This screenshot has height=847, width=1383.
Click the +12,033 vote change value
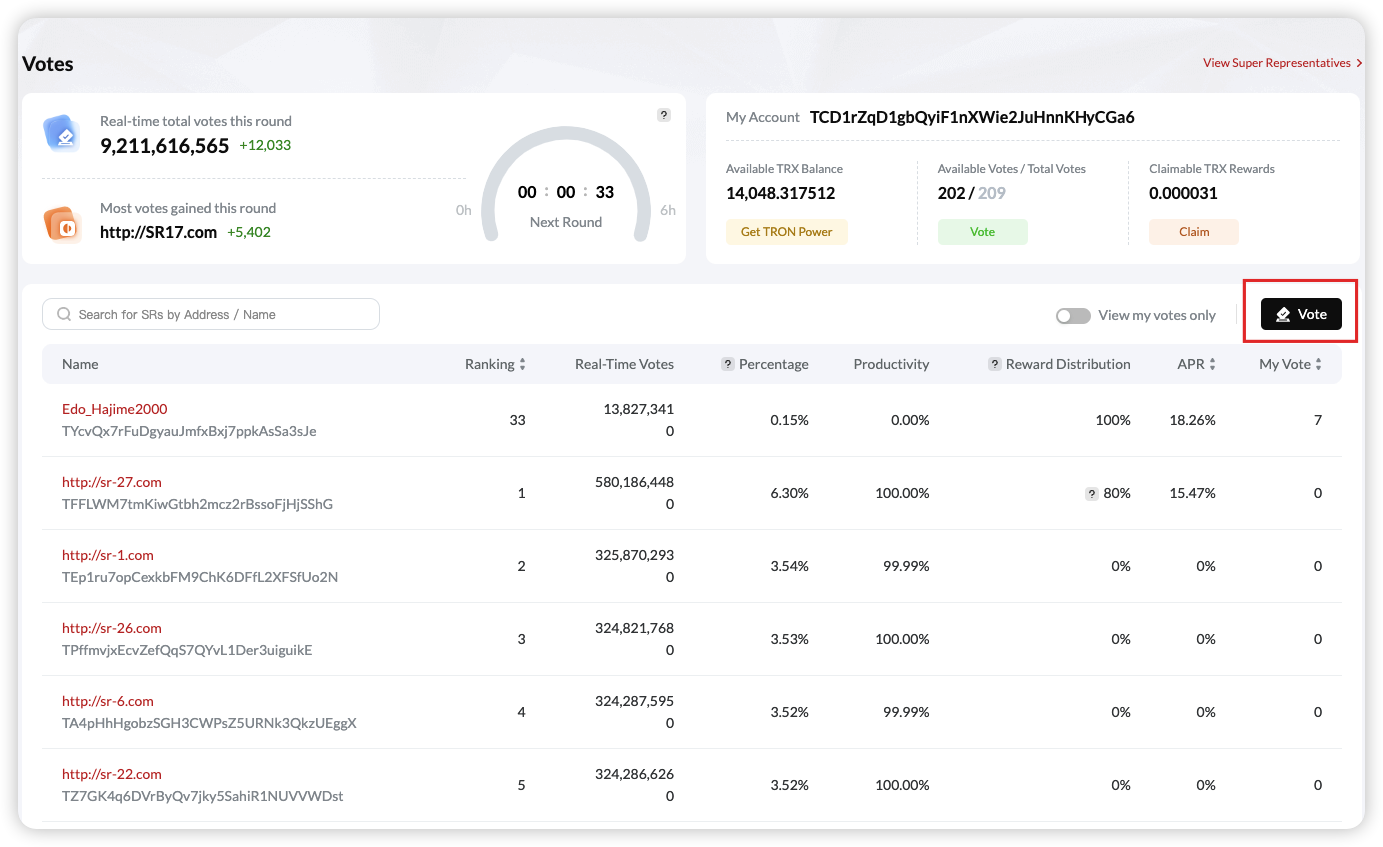265,145
